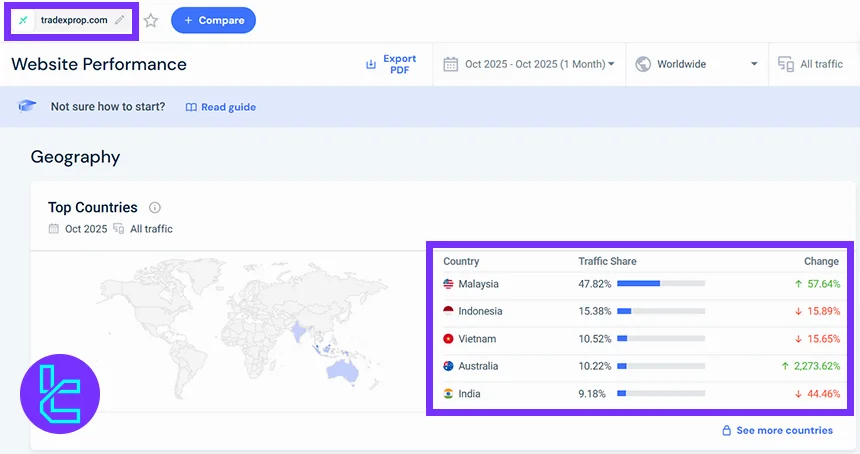Star the website as favorite

pos(151,20)
